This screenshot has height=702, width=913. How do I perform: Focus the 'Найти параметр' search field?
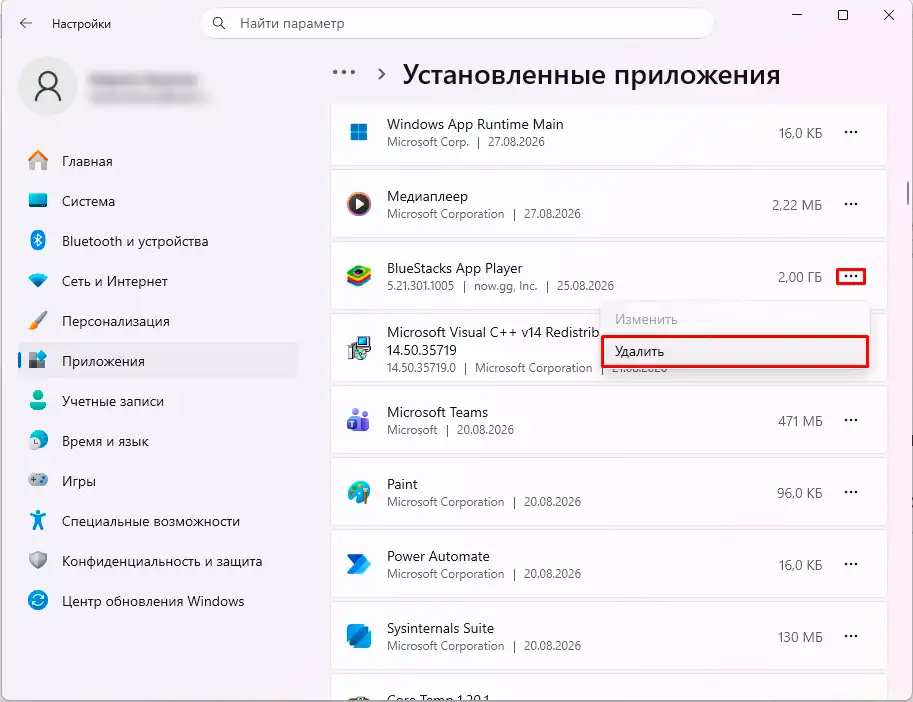(457, 23)
